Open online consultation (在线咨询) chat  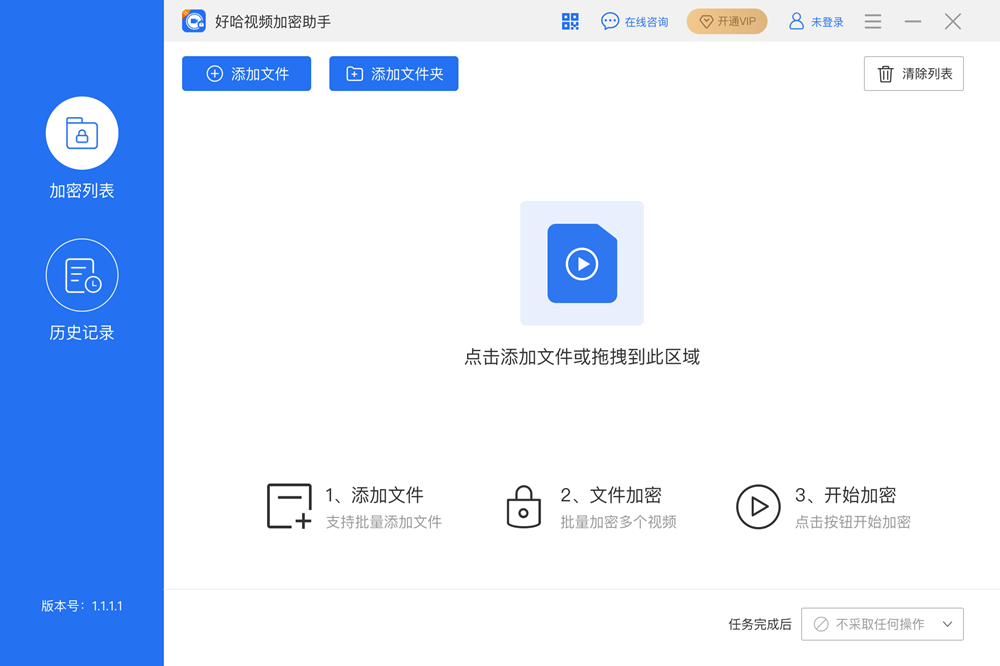pyautogui.click(x=634, y=21)
